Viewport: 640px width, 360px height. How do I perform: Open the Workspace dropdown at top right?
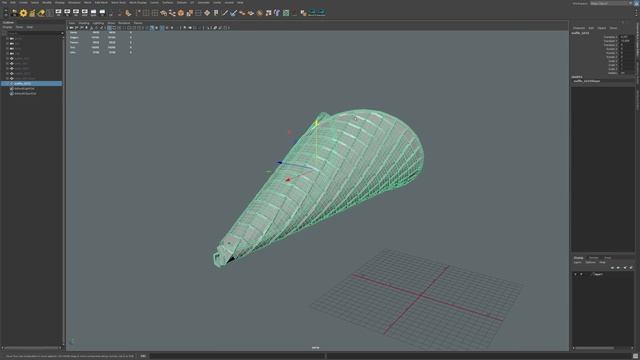pos(610,3)
